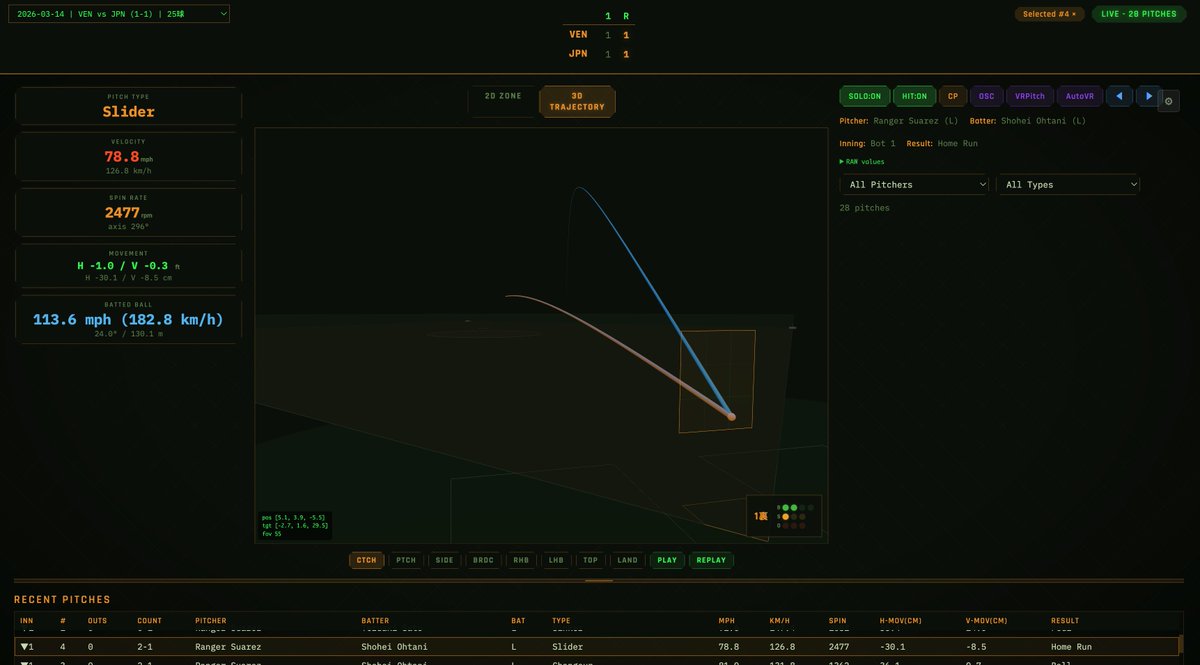1200x665 pixels.
Task: Click the MPH column header
Action: pyautogui.click(x=726, y=620)
